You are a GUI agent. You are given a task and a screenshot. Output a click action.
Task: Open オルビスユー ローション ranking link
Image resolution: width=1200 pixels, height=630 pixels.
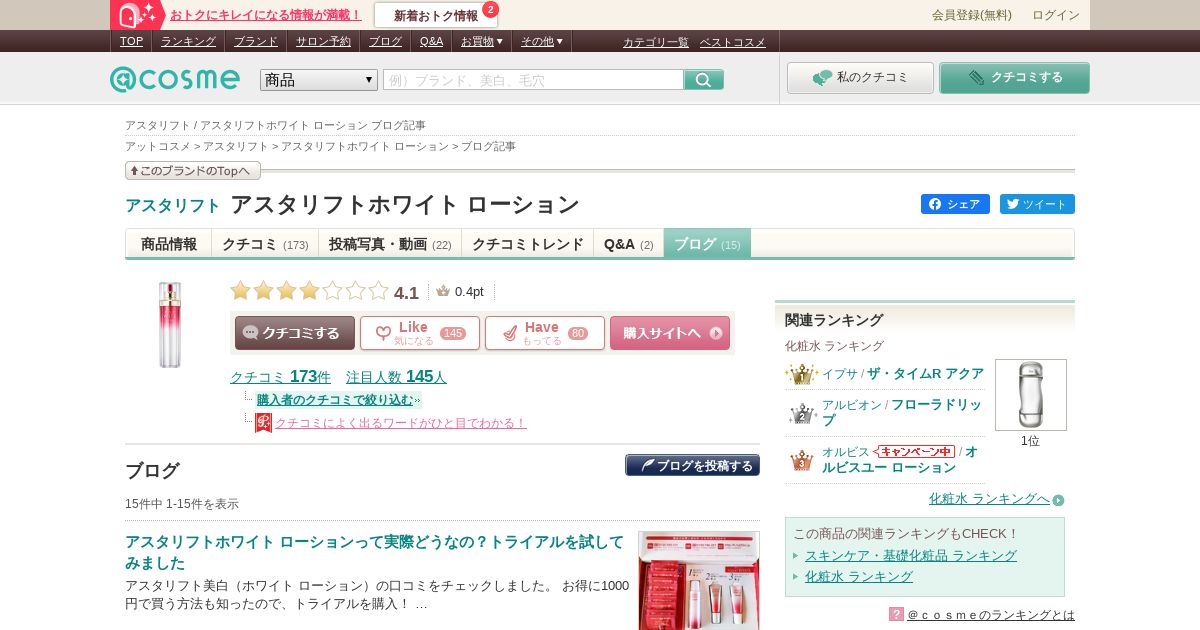tap(900, 460)
